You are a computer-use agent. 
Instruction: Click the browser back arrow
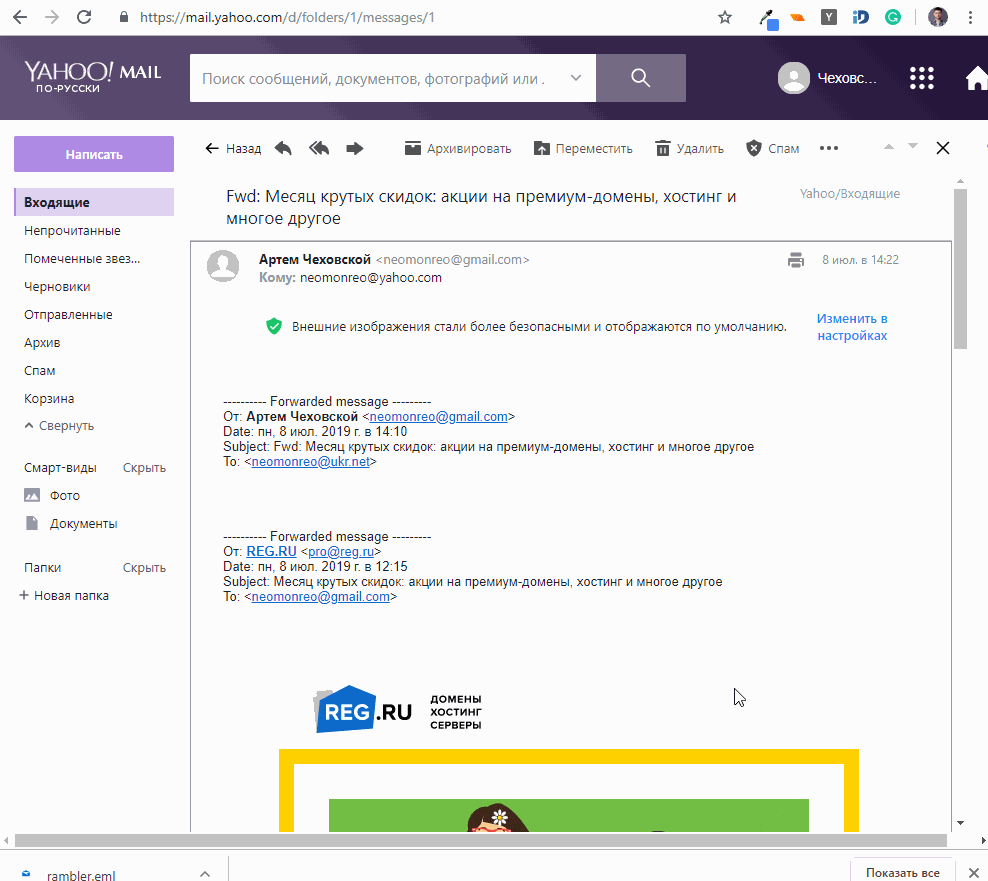click(x=20, y=17)
